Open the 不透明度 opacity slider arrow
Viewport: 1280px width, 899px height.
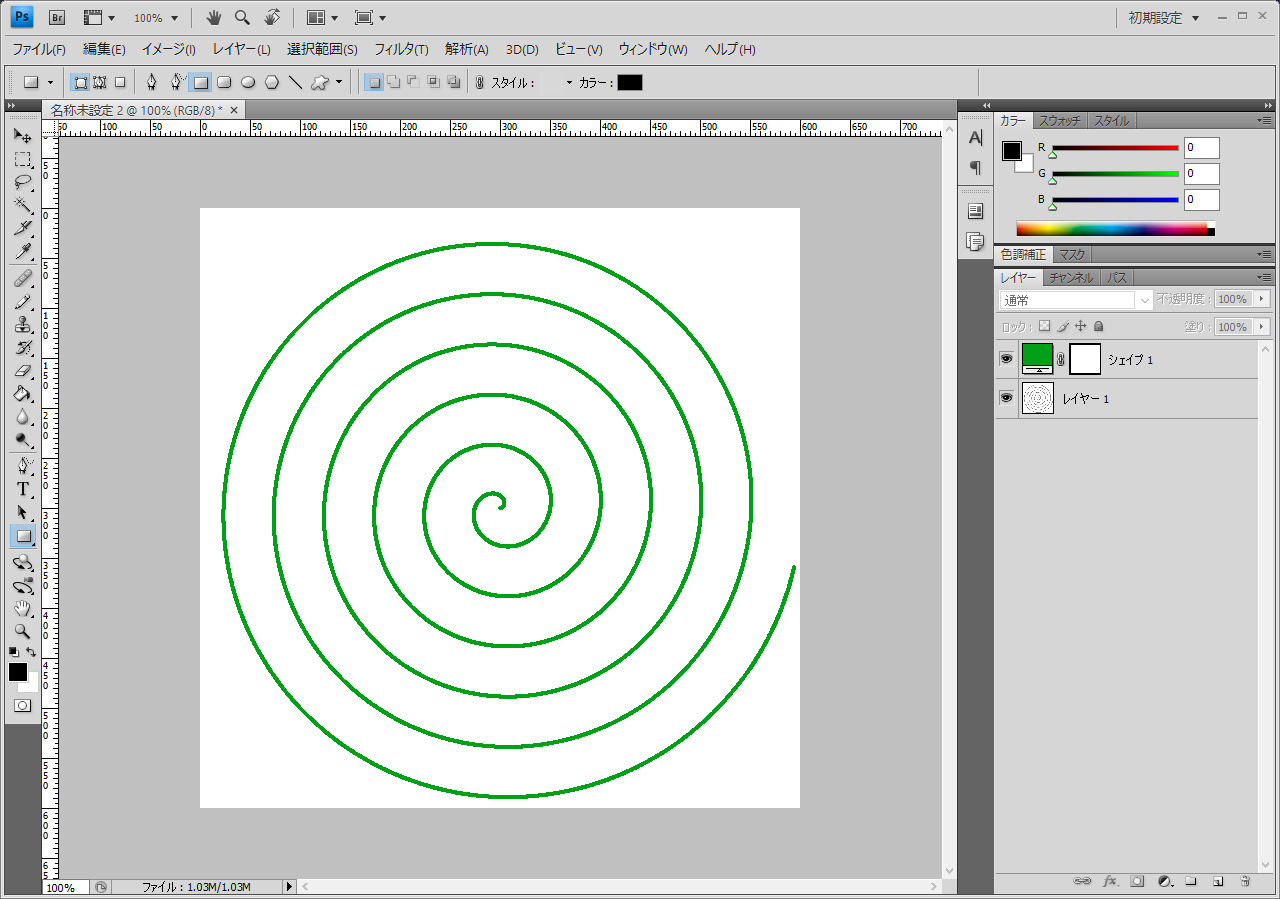click(1262, 299)
